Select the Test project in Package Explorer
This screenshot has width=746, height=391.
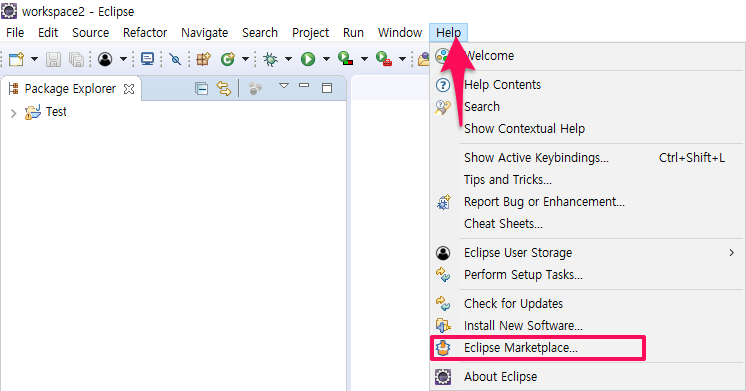point(46,112)
